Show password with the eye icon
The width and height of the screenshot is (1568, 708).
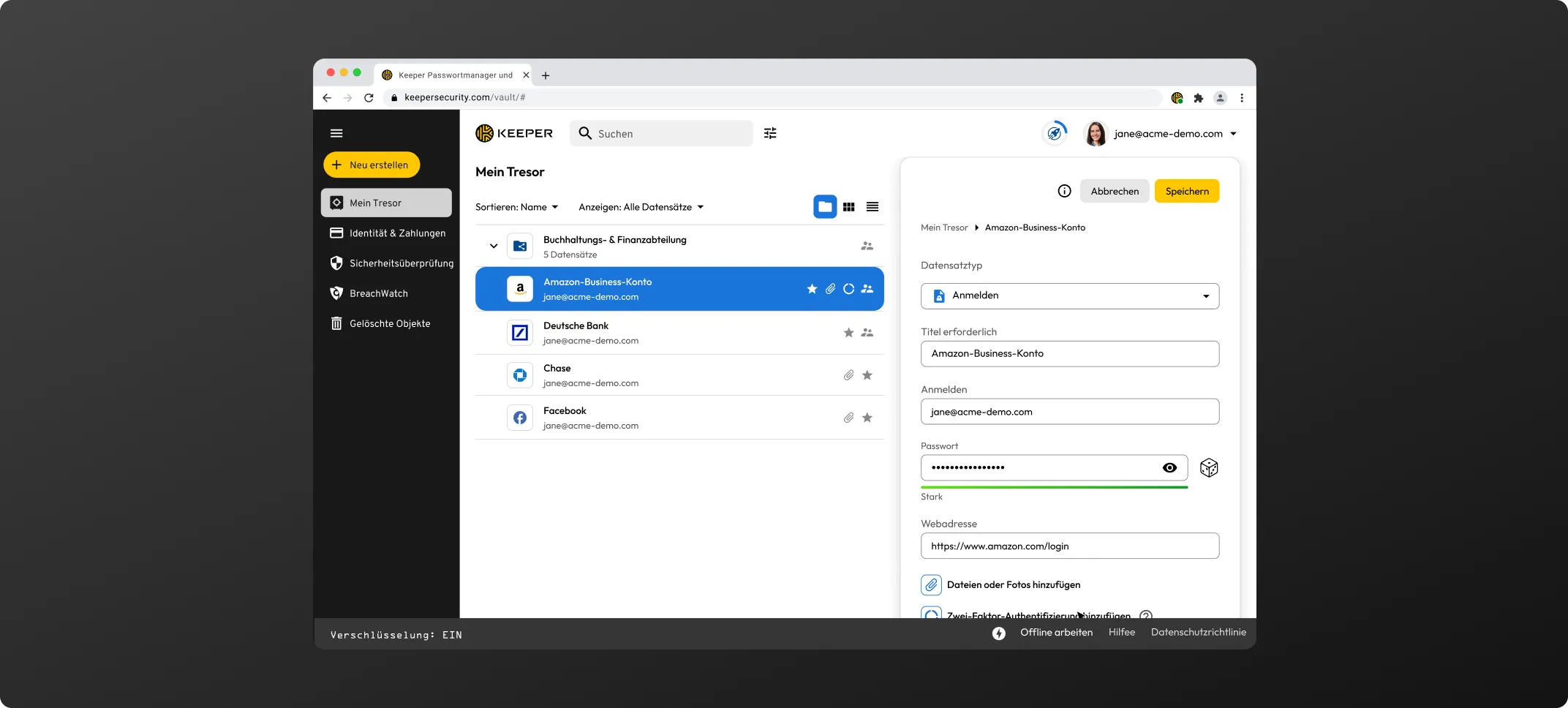pos(1169,468)
